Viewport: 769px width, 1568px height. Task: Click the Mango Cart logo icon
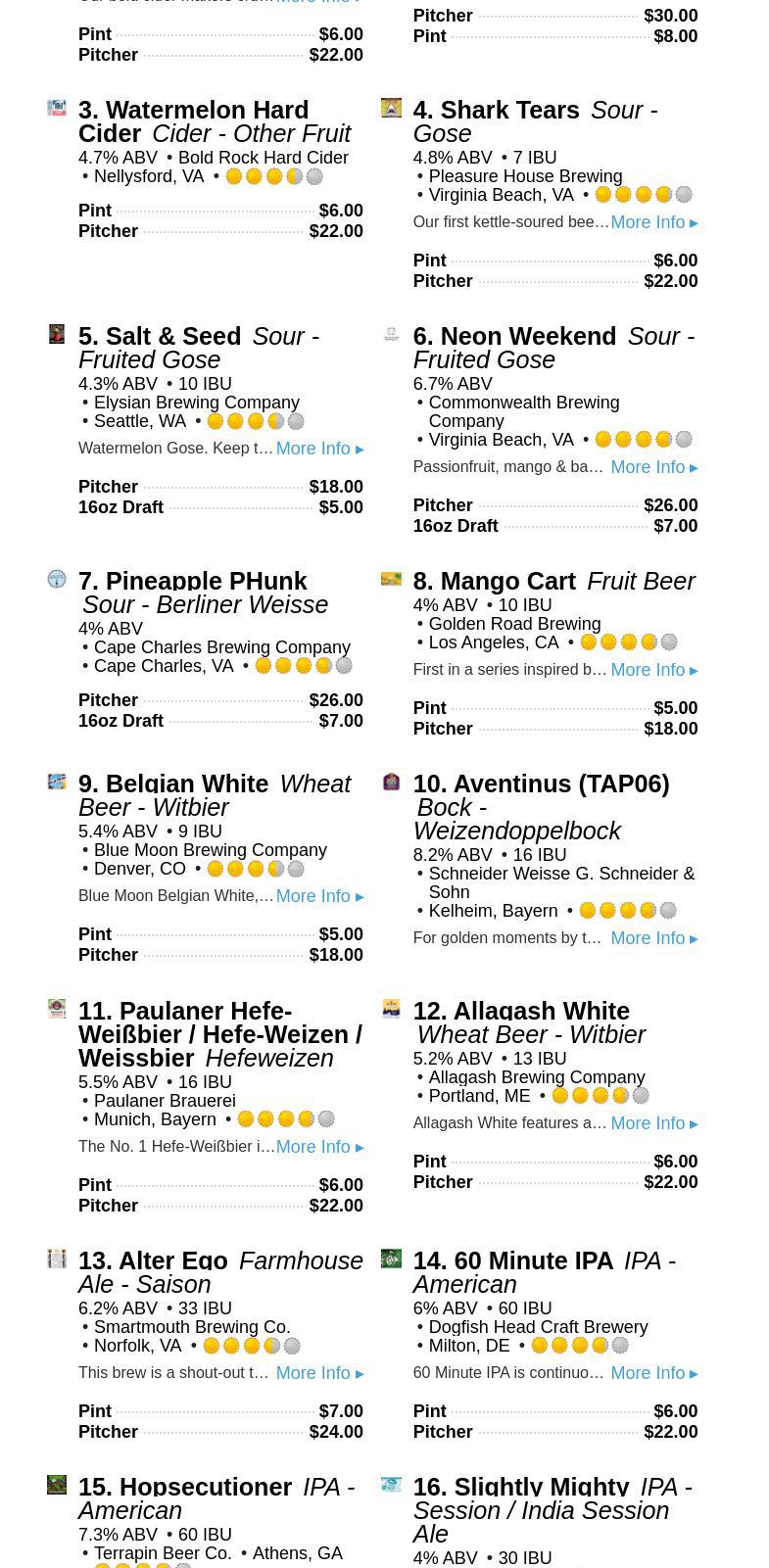point(391,579)
